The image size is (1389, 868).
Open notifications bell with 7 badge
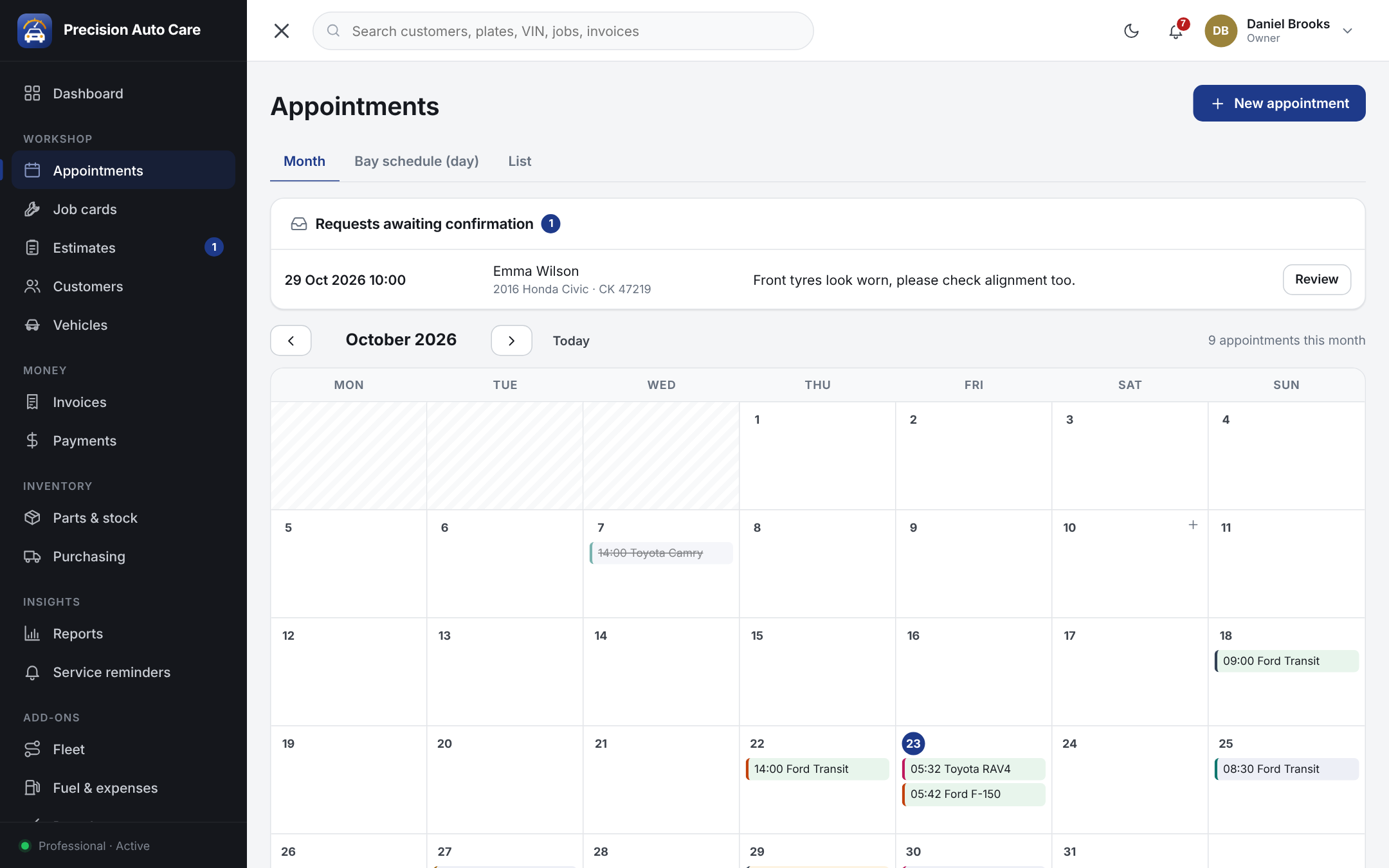[1176, 30]
